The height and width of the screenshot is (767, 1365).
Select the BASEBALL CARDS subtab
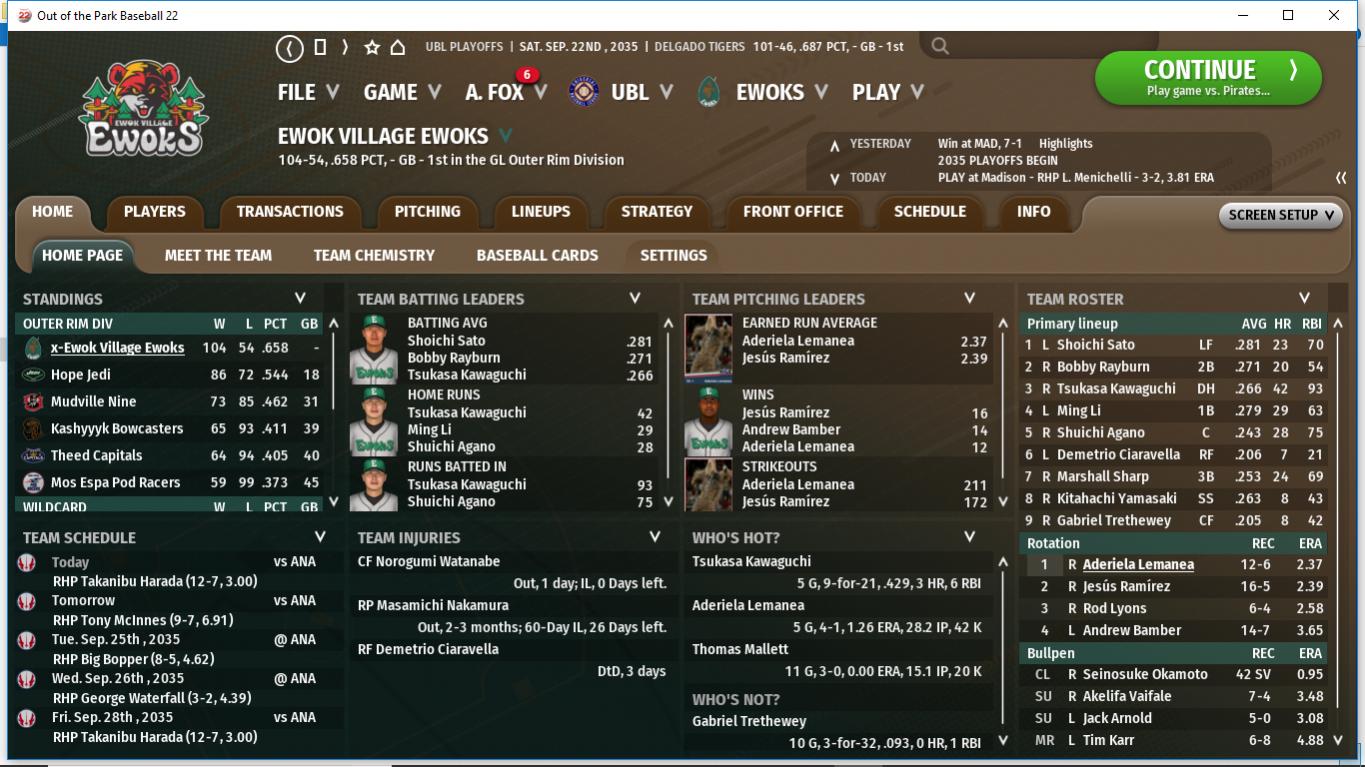point(537,255)
